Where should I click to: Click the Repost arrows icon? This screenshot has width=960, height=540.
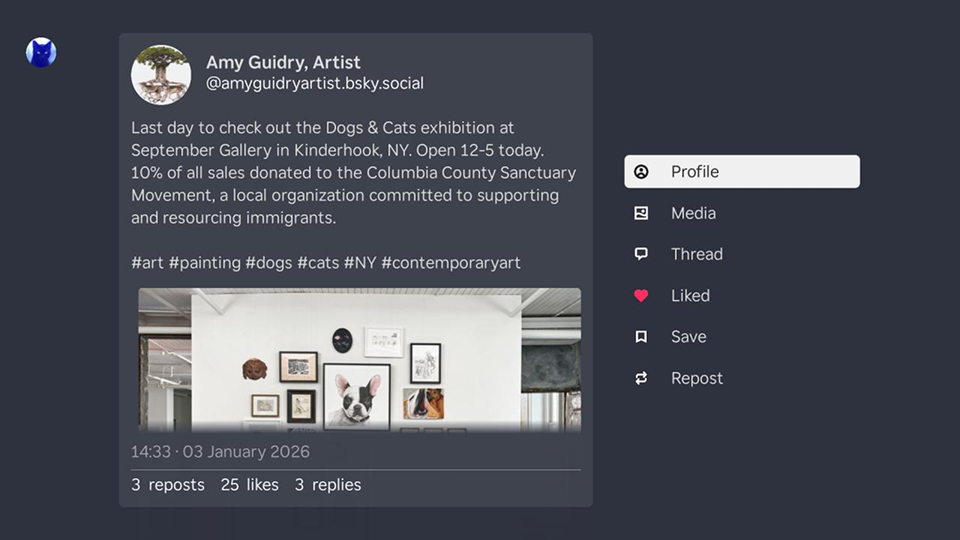(x=642, y=378)
